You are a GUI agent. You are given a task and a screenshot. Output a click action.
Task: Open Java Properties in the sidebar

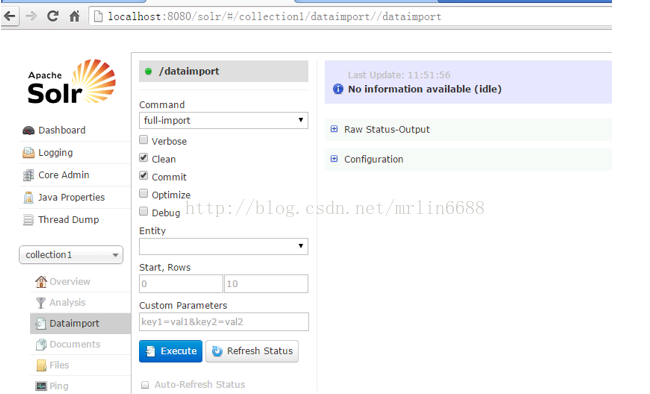pos(71,197)
